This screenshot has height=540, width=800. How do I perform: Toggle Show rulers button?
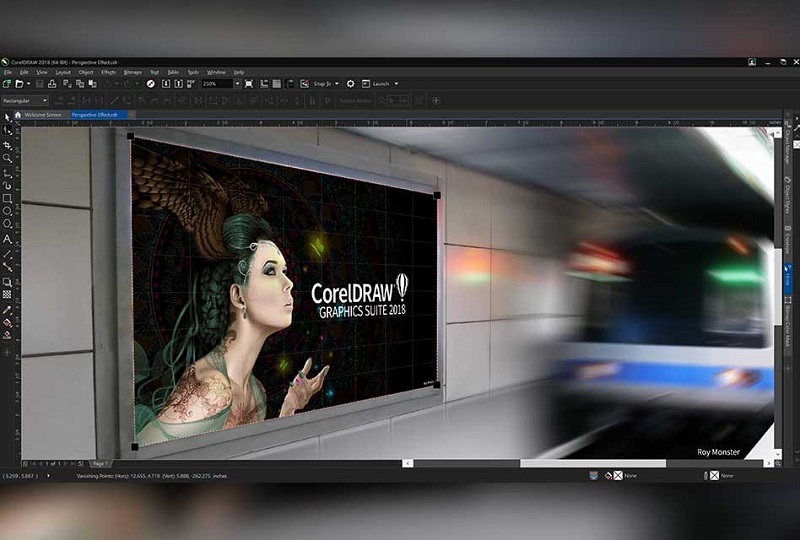click(264, 84)
